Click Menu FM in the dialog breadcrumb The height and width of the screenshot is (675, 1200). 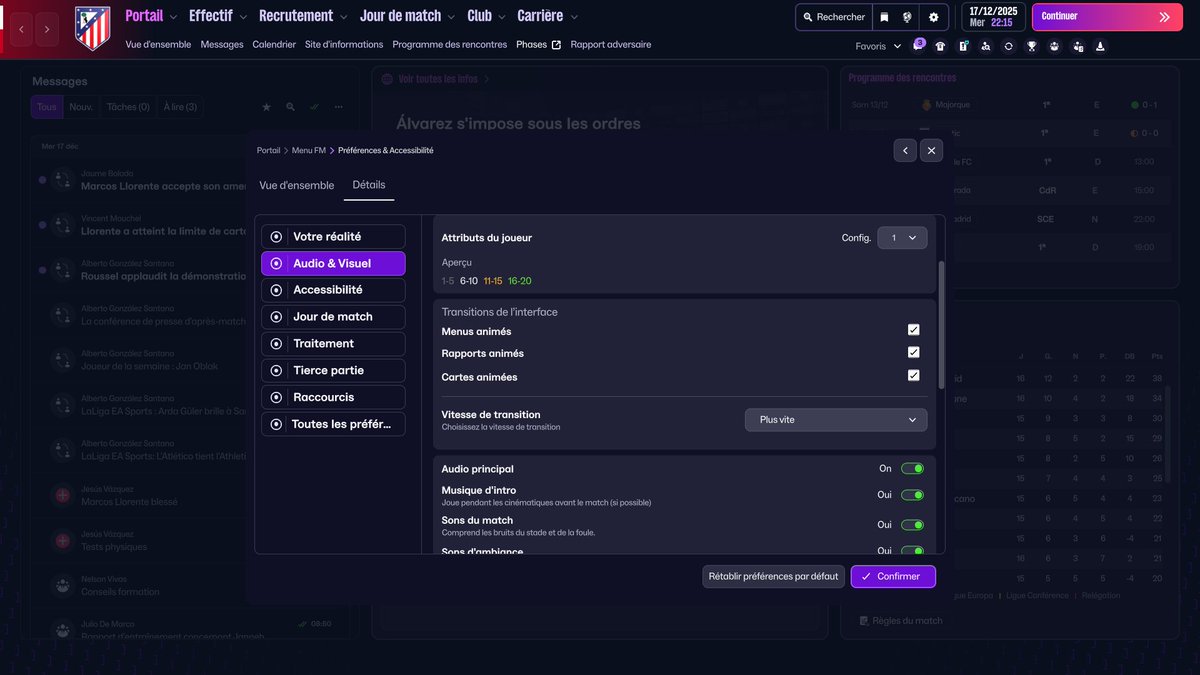click(x=309, y=150)
